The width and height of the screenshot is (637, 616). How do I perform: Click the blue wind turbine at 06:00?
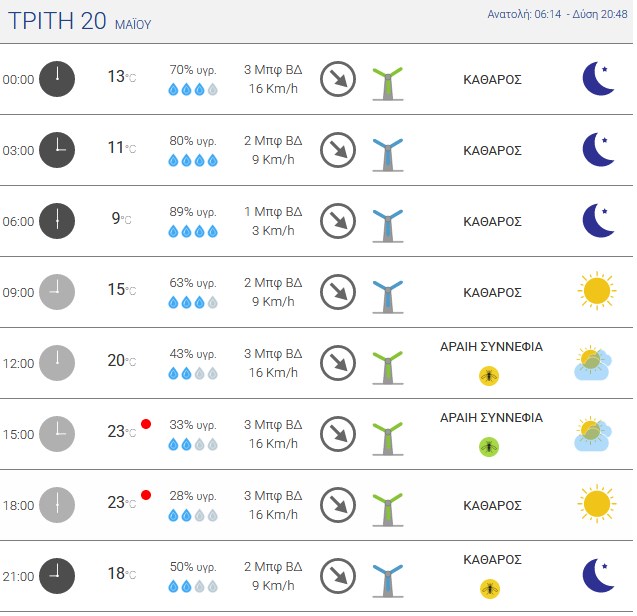(388, 226)
